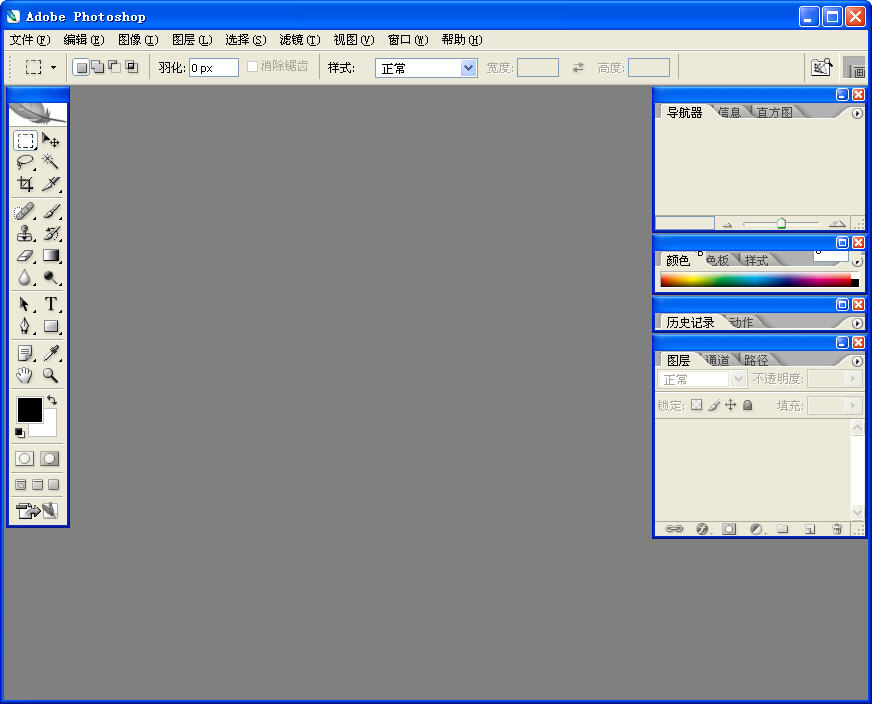872x704 pixels.
Task: Choose the Clone Stamp tool
Action: click(x=25, y=234)
